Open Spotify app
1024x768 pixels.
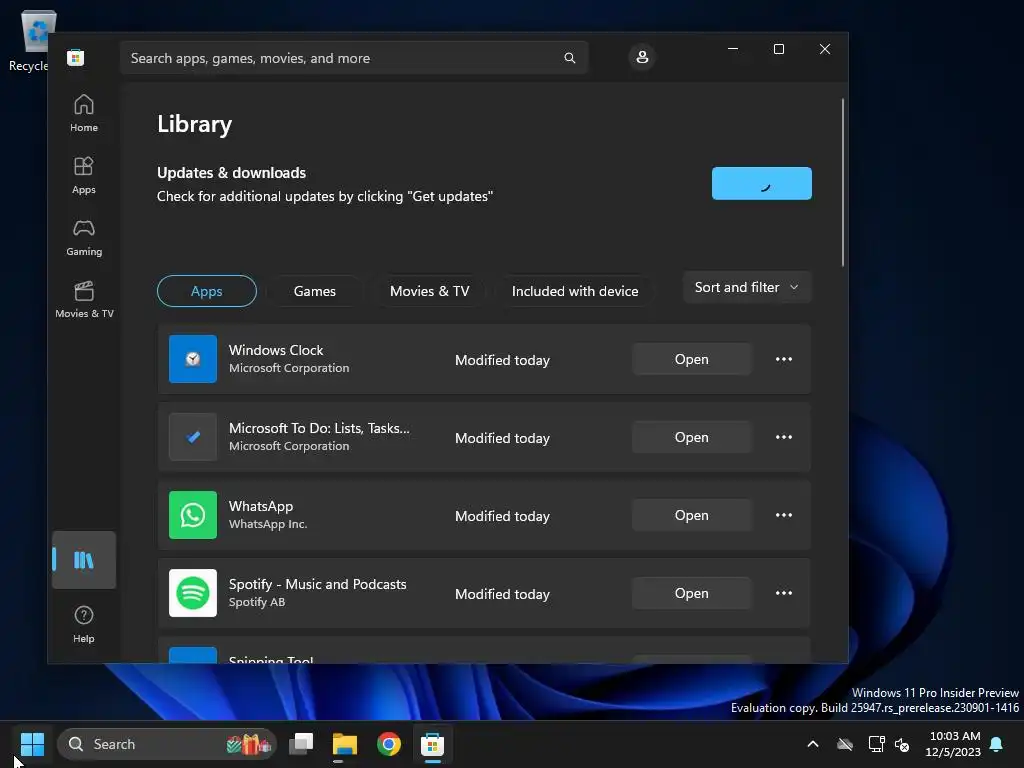[x=692, y=593]
